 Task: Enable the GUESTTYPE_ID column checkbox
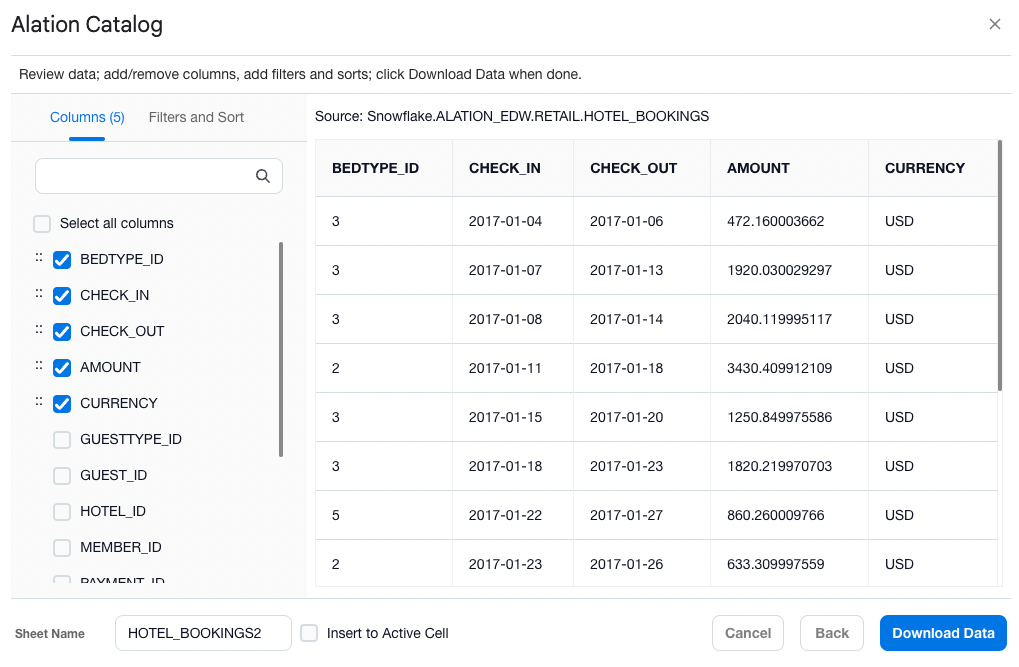(62, 440)
